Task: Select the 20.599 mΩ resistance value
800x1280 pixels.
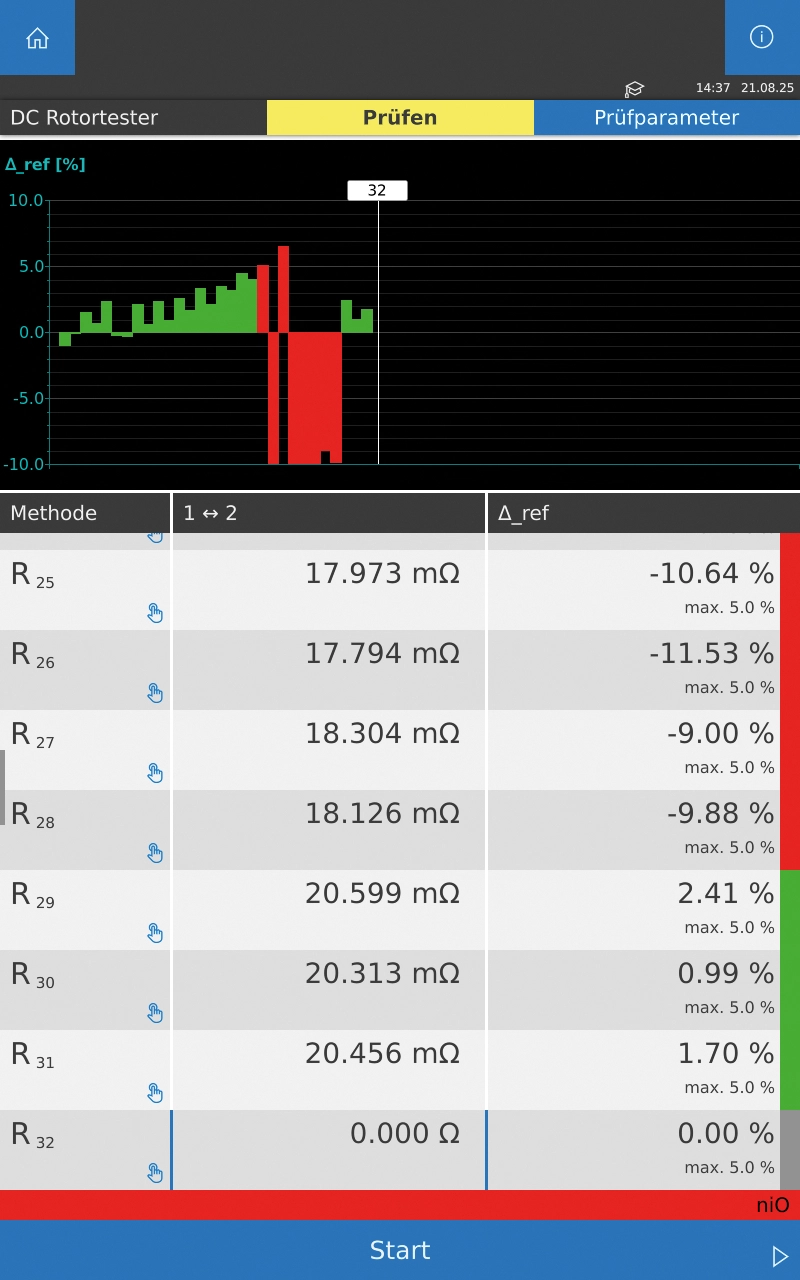Action: tap(382, 893)
